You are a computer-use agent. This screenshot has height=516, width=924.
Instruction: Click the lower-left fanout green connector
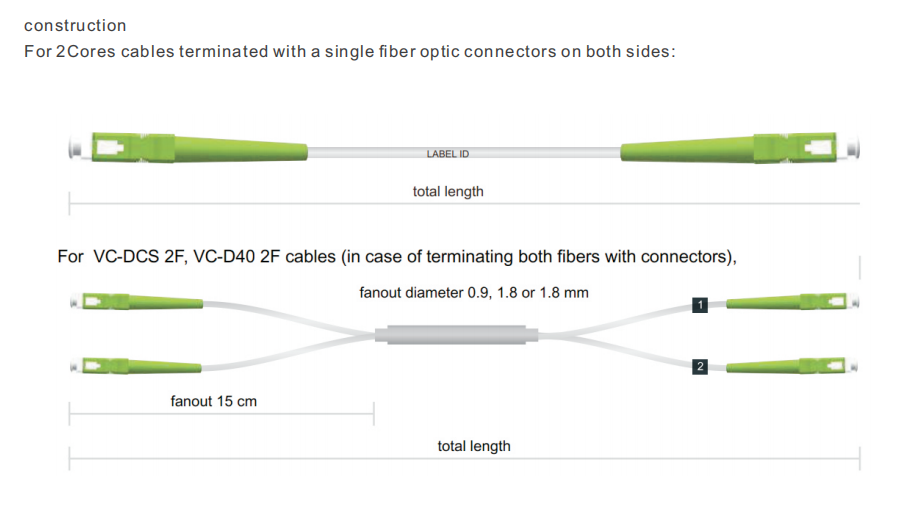(x=136, y=366)
